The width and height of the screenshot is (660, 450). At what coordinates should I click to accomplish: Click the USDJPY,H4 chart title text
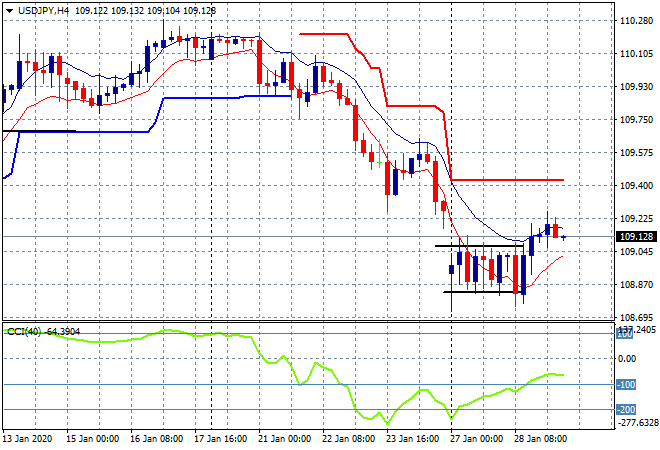[x=43, y=11]
